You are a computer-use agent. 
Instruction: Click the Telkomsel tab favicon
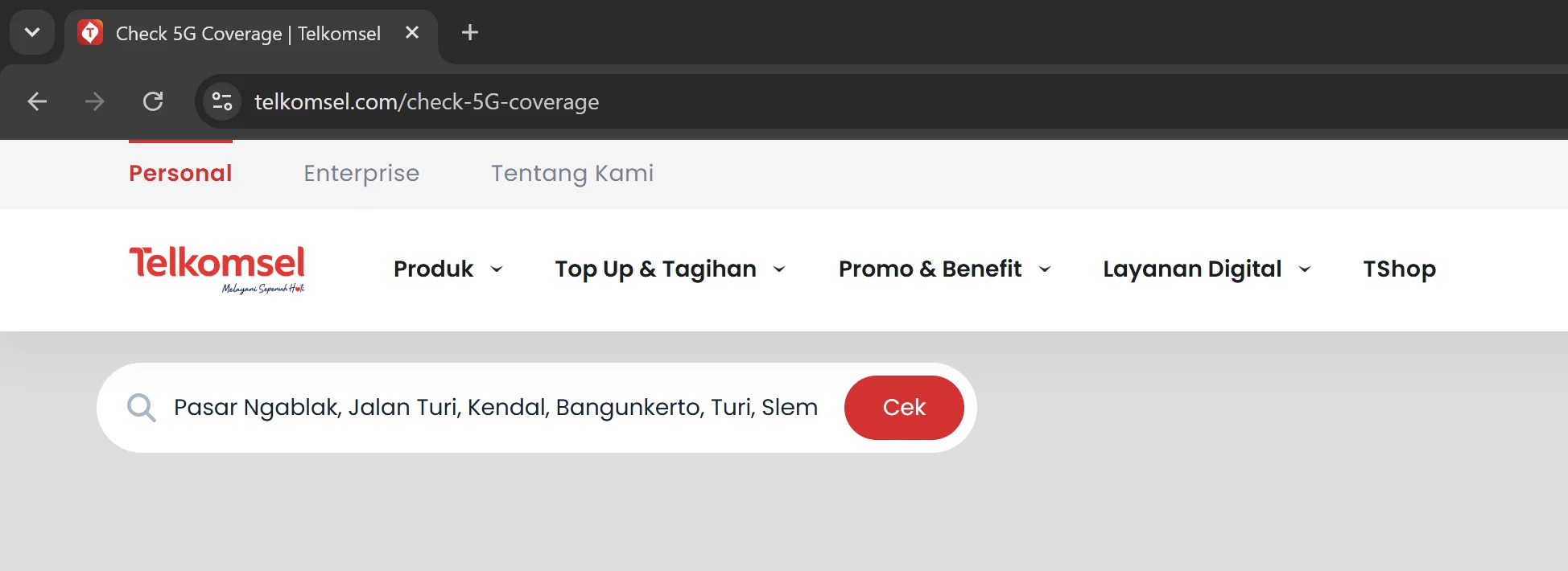(x=90, y=33)
